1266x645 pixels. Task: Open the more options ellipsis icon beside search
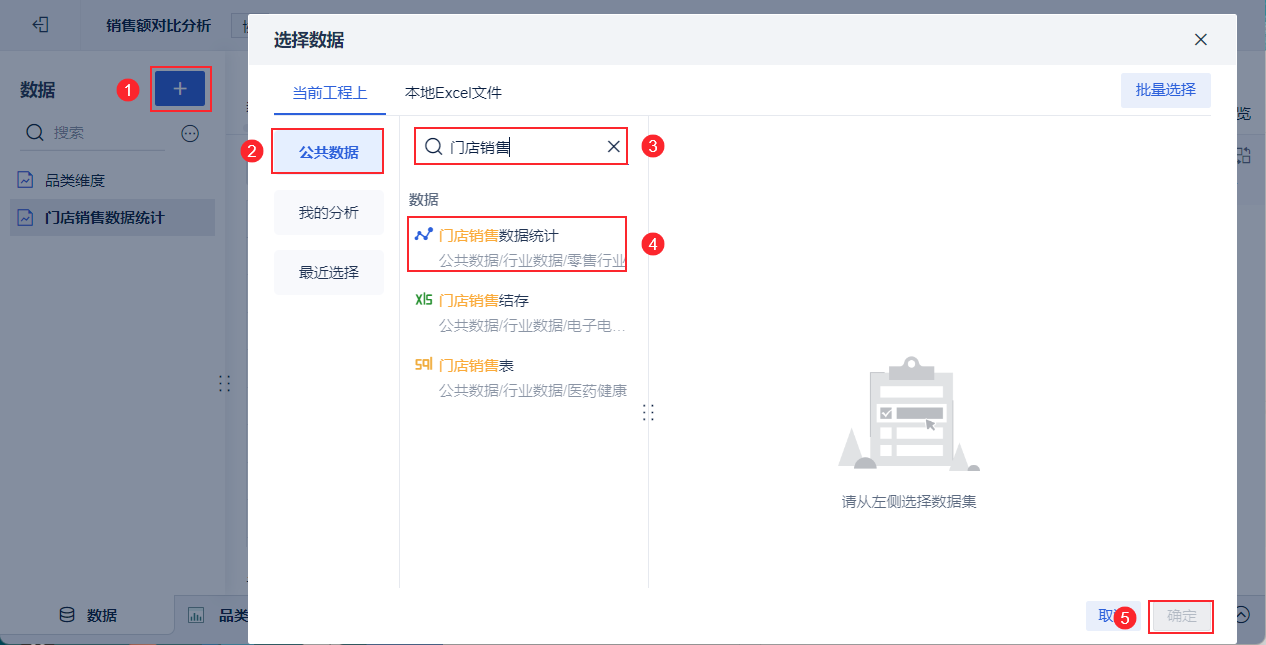[190, 133]
